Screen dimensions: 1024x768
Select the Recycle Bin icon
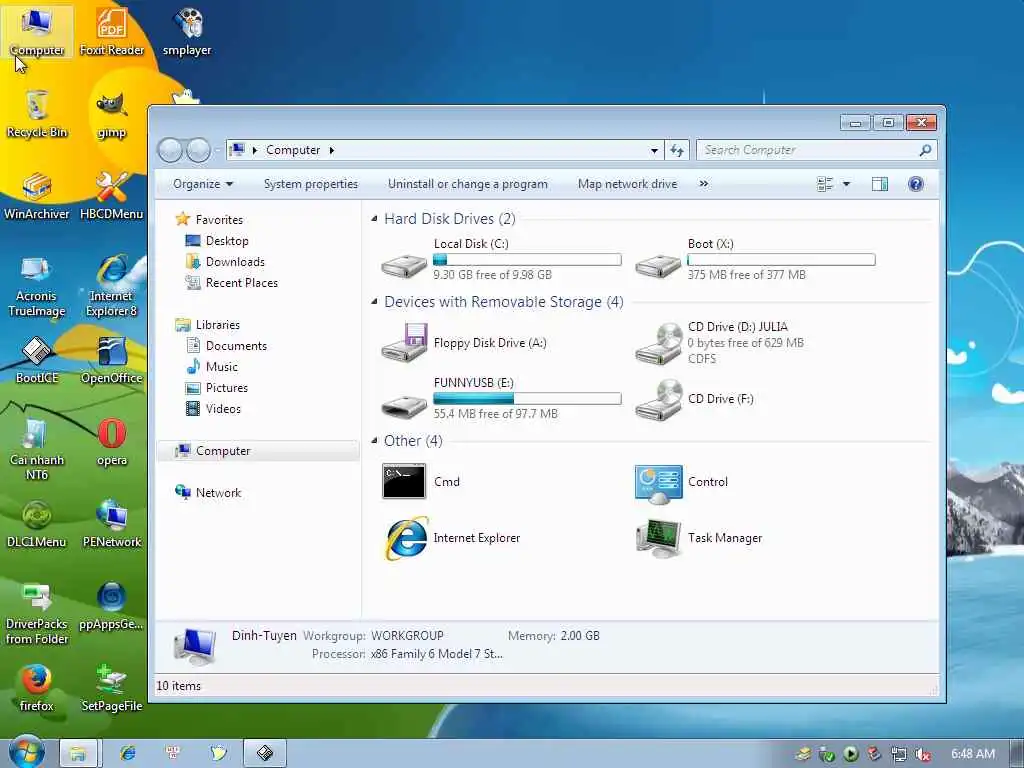(x=37, y=114)
